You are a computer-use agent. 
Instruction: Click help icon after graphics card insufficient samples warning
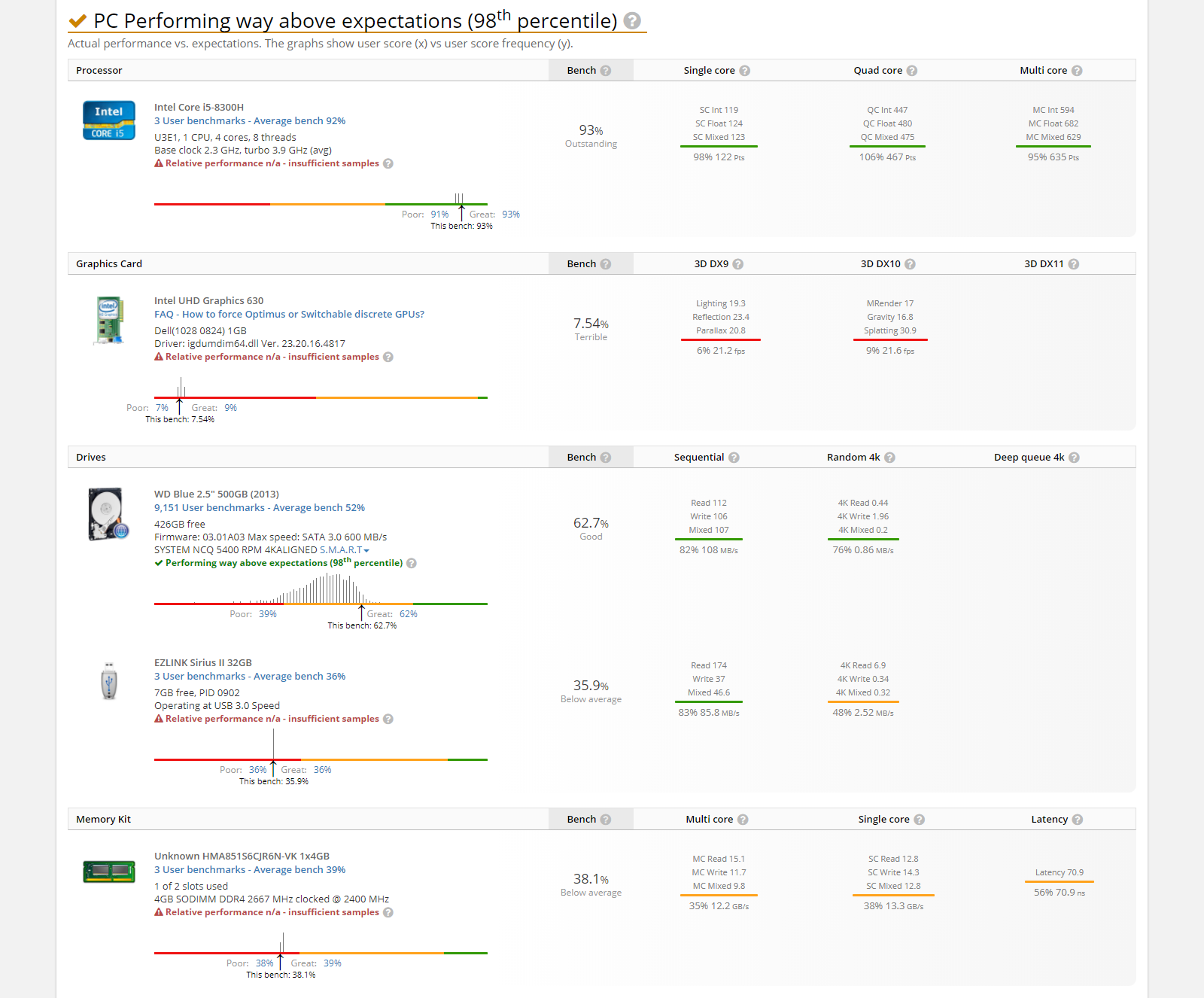click(388, 357)
